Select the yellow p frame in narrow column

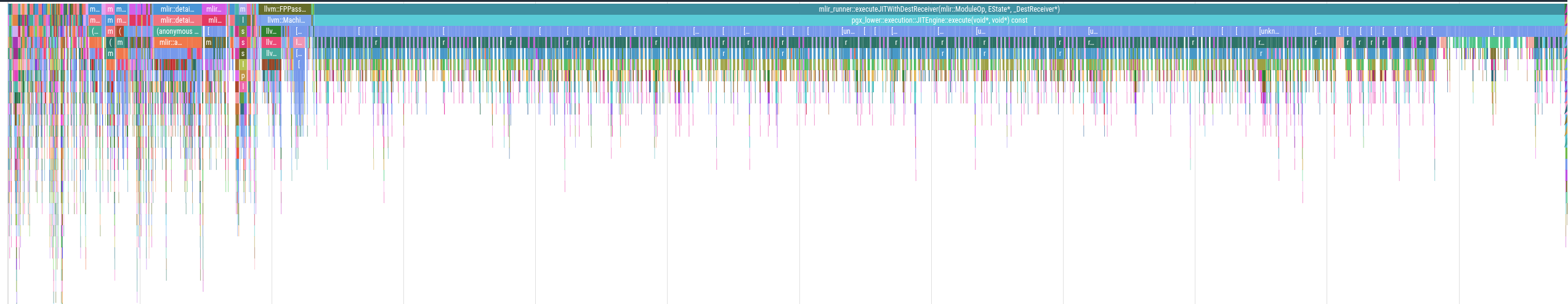pos(243,76)
